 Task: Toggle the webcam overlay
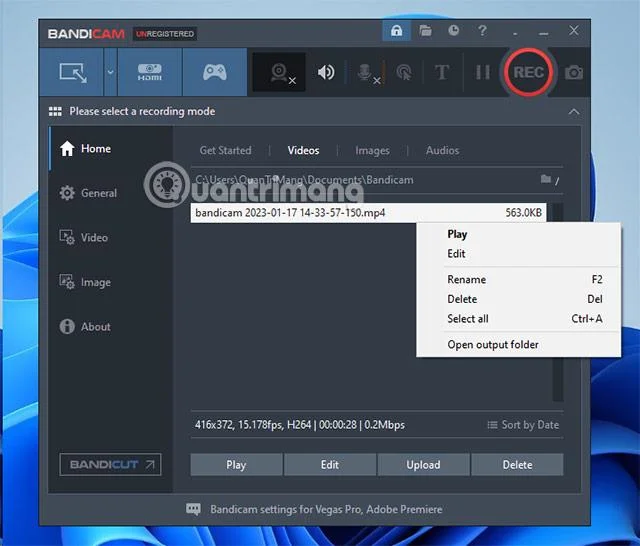click(280, 72)
